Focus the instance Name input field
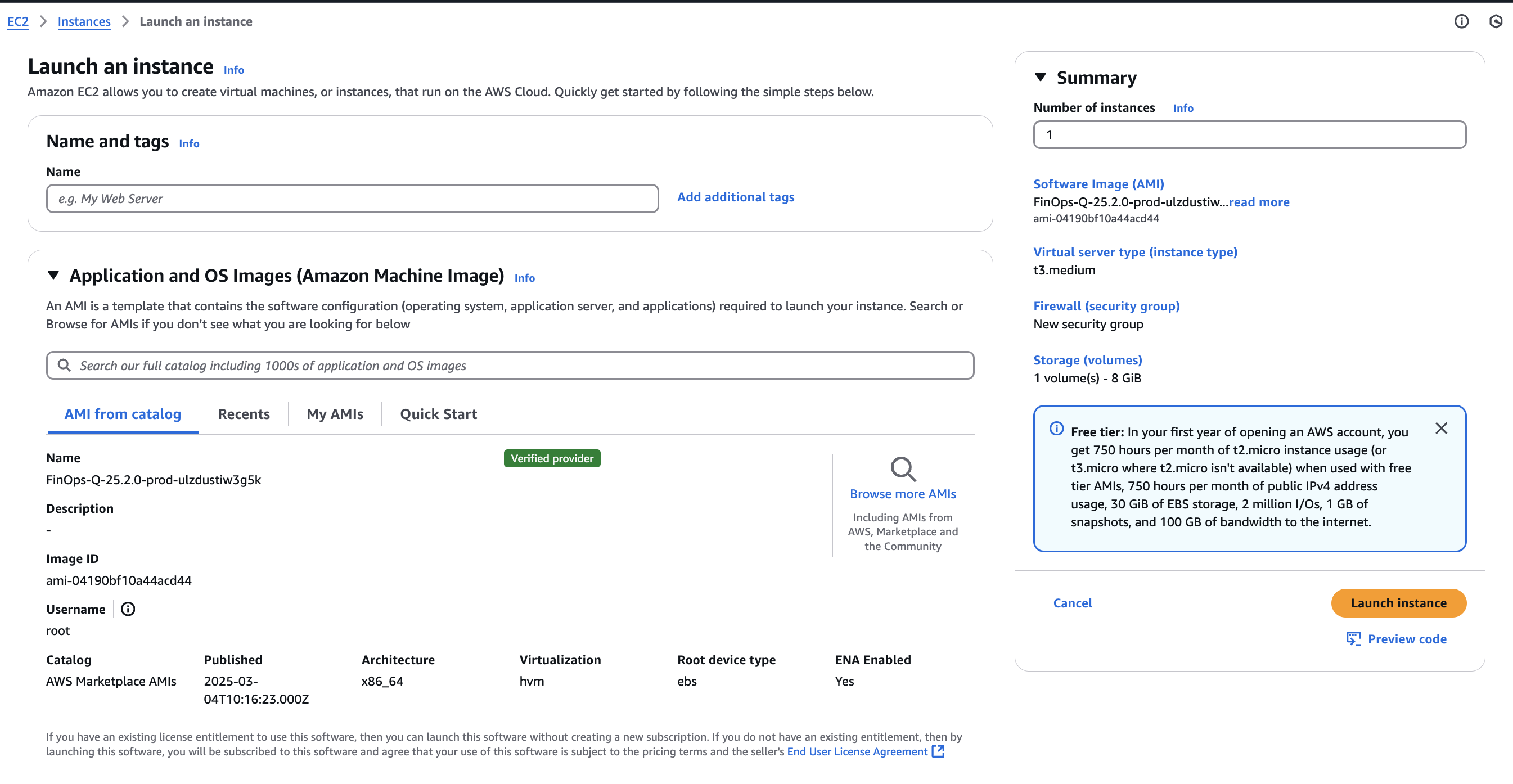 click(x=352, y=199)
